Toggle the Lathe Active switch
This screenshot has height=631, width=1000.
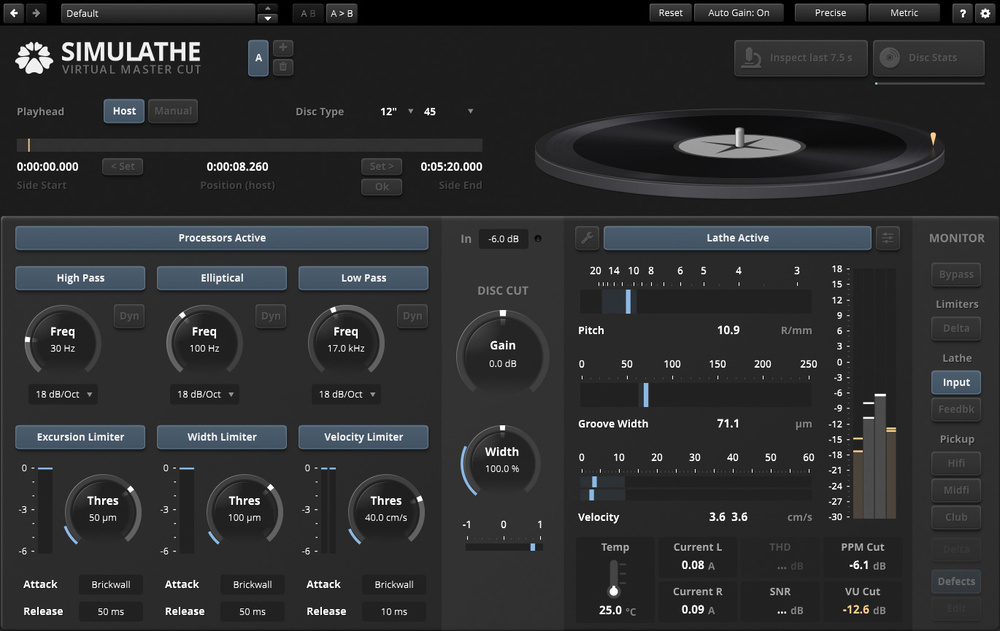tap(737, 238)
